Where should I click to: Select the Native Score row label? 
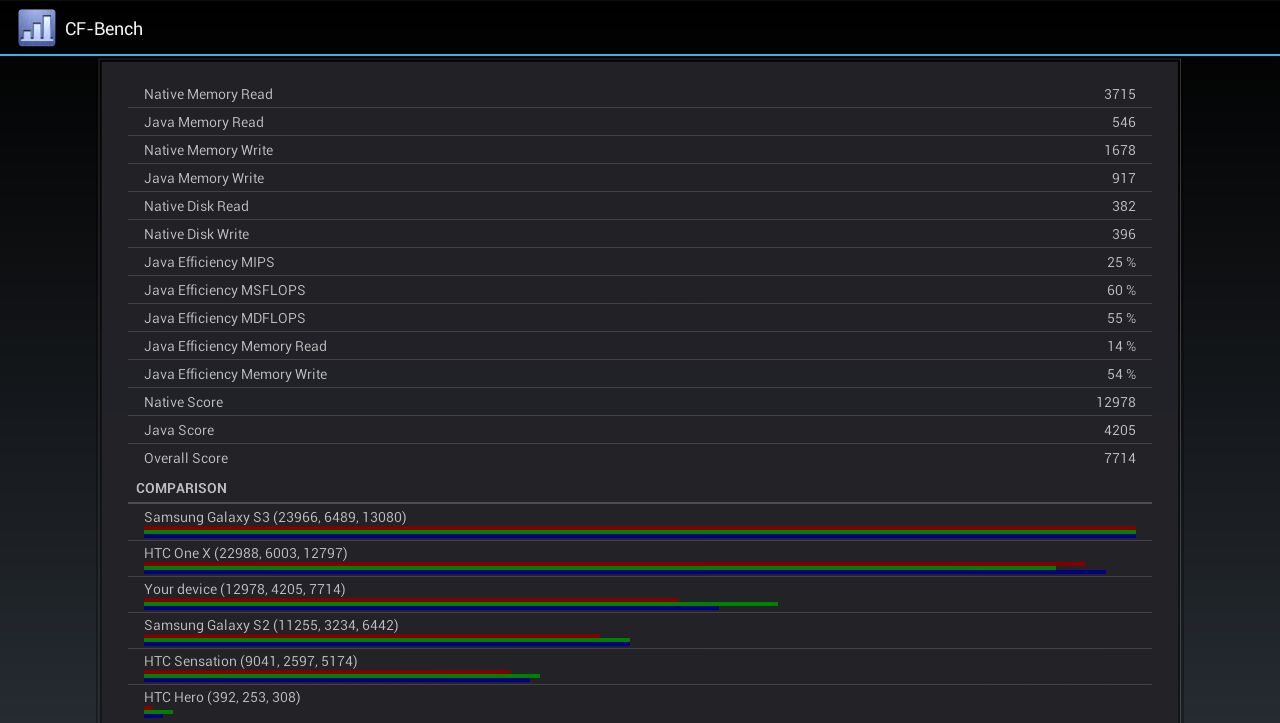pos(183,402)
